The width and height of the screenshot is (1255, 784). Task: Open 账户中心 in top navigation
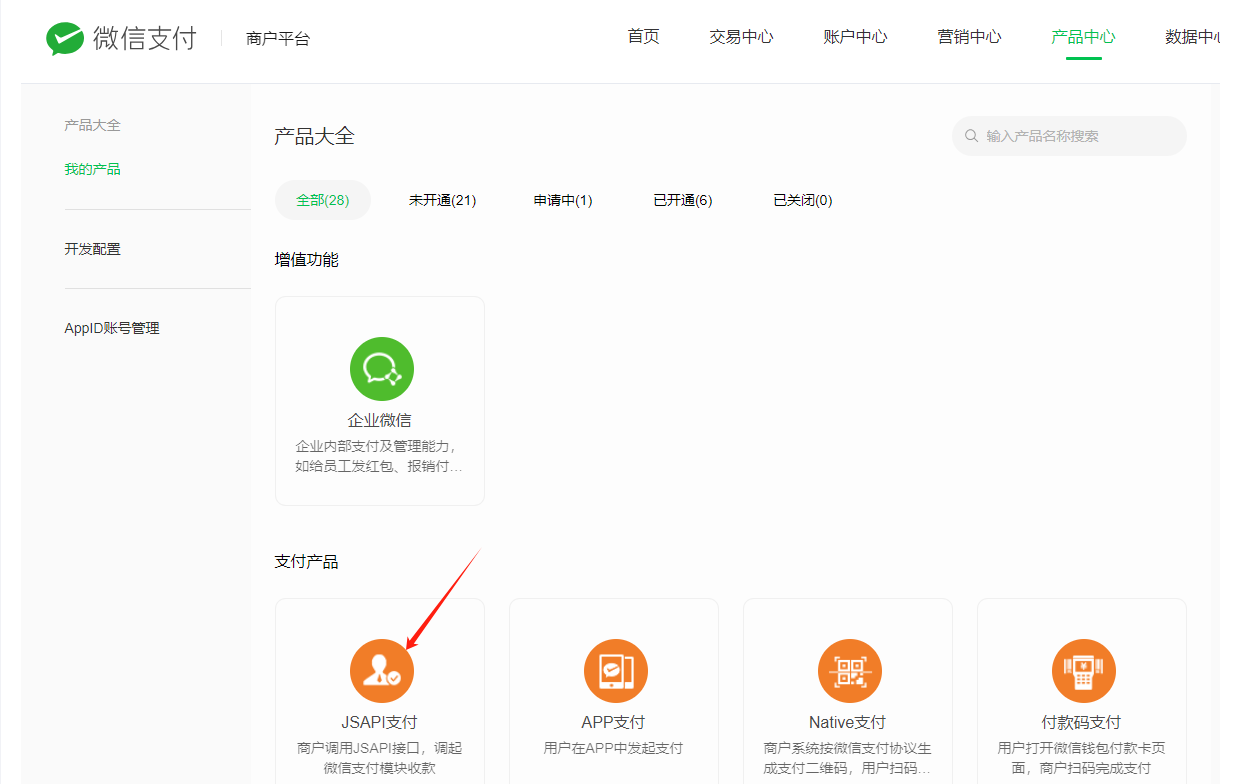click(x=855, y=37)
